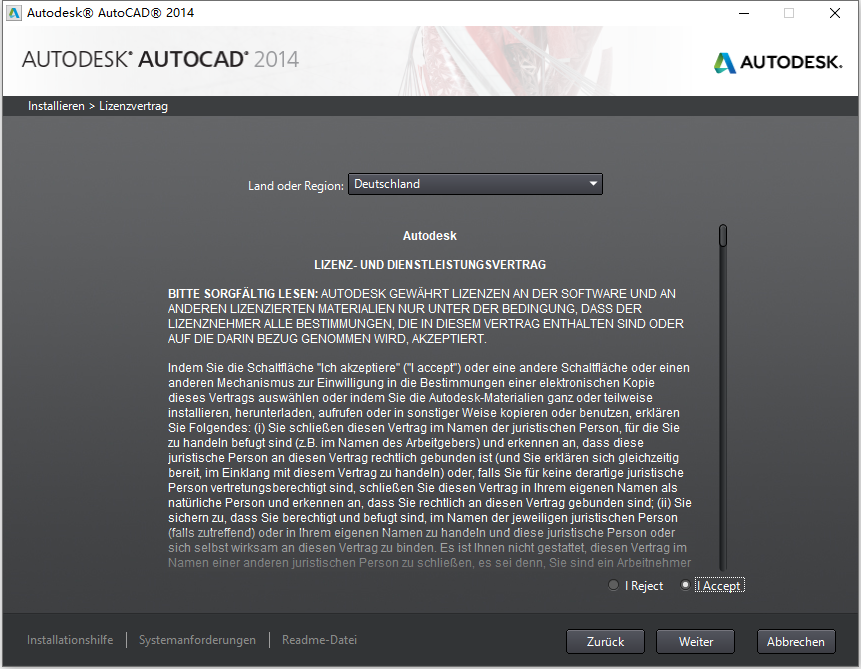Image resolution: width=861 pixels, height=669 pixels.
Task: Open the Land oder Region dropdown
Action: (x=475, y=184)
